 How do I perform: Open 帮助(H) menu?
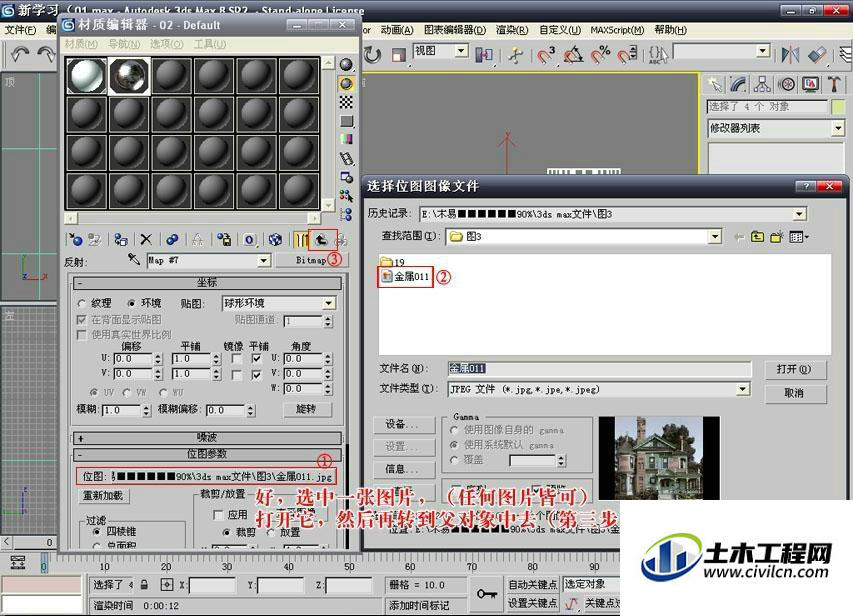coord(670,30)
